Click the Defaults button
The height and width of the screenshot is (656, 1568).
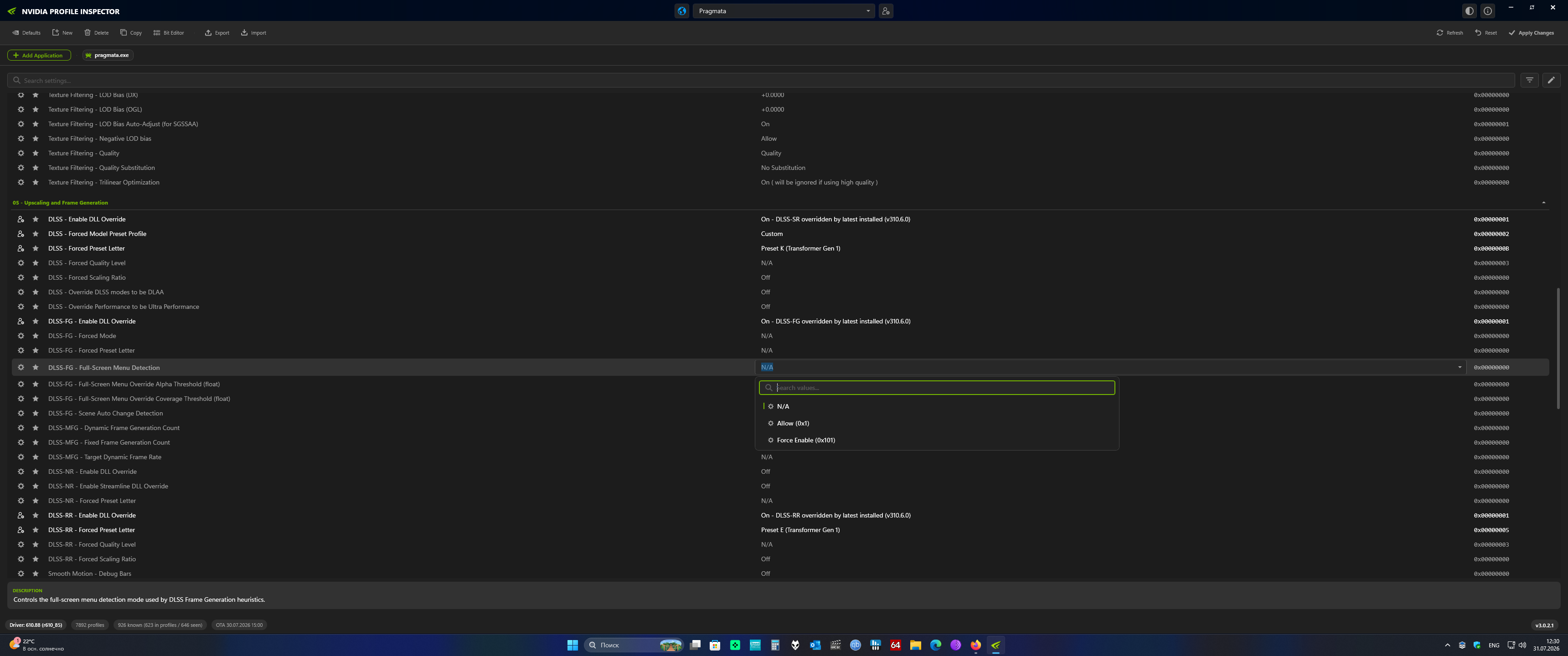point(26,33)
